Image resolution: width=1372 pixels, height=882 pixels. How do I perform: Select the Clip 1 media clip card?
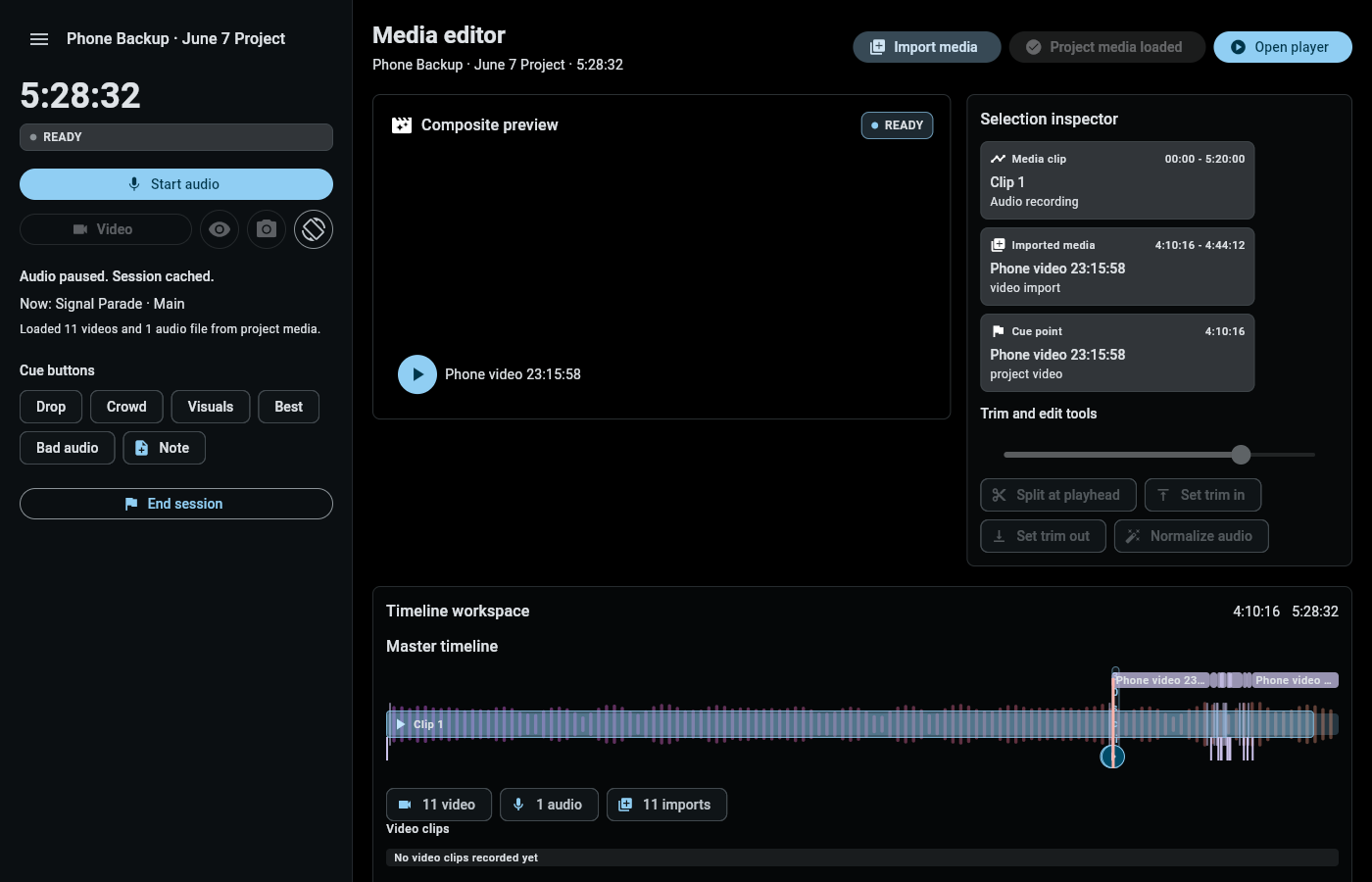click(1117, 180)
